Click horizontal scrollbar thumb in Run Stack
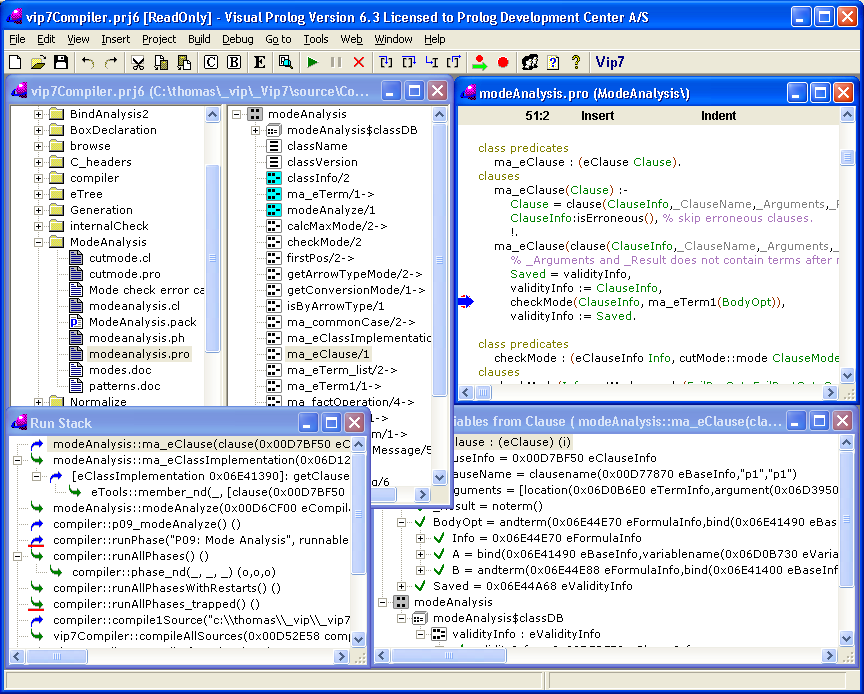864x694 pixels. (x=57, y=657)
